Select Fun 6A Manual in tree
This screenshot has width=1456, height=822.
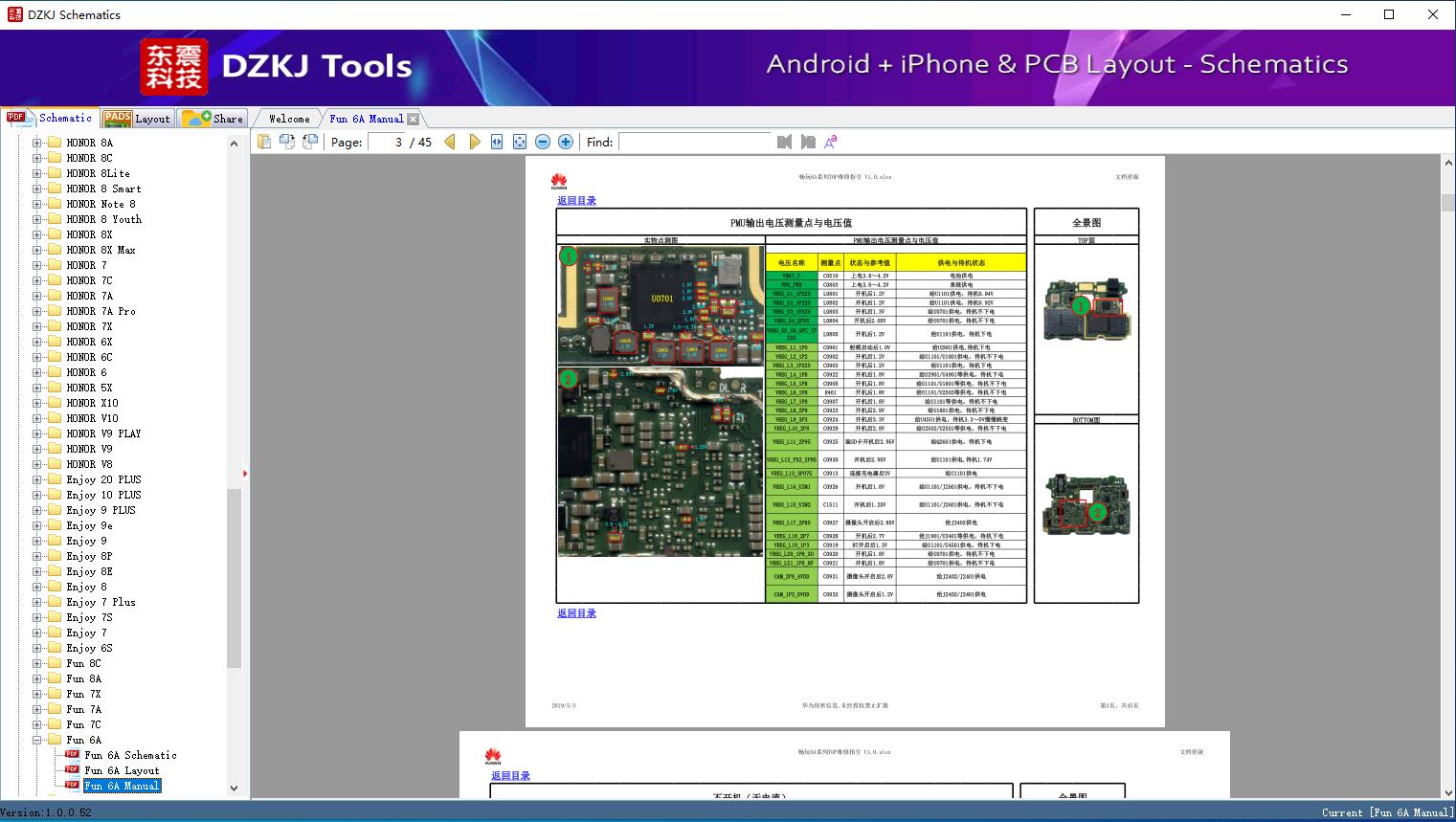(122, 786)
